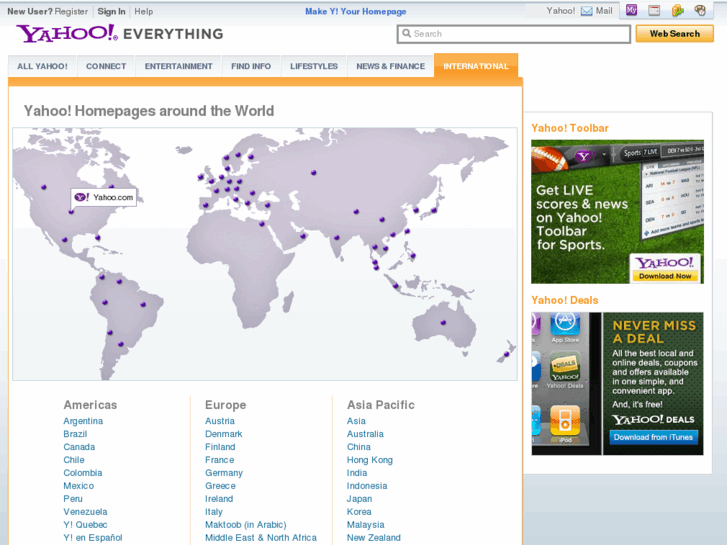Click the magnifier icon in the search box
The height and width of the screenshot is (545, 727).
(407, 33)
